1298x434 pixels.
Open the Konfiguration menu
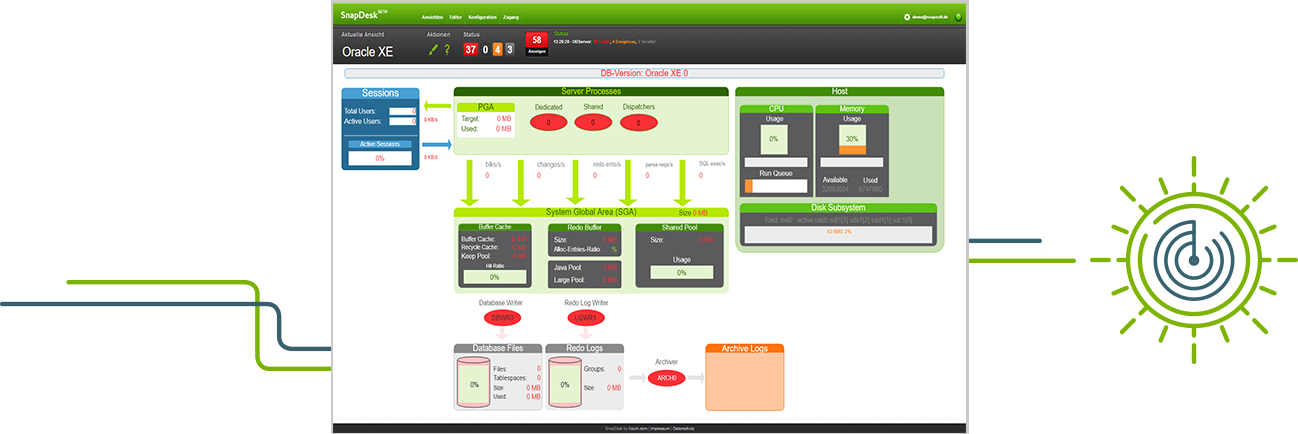482,17
